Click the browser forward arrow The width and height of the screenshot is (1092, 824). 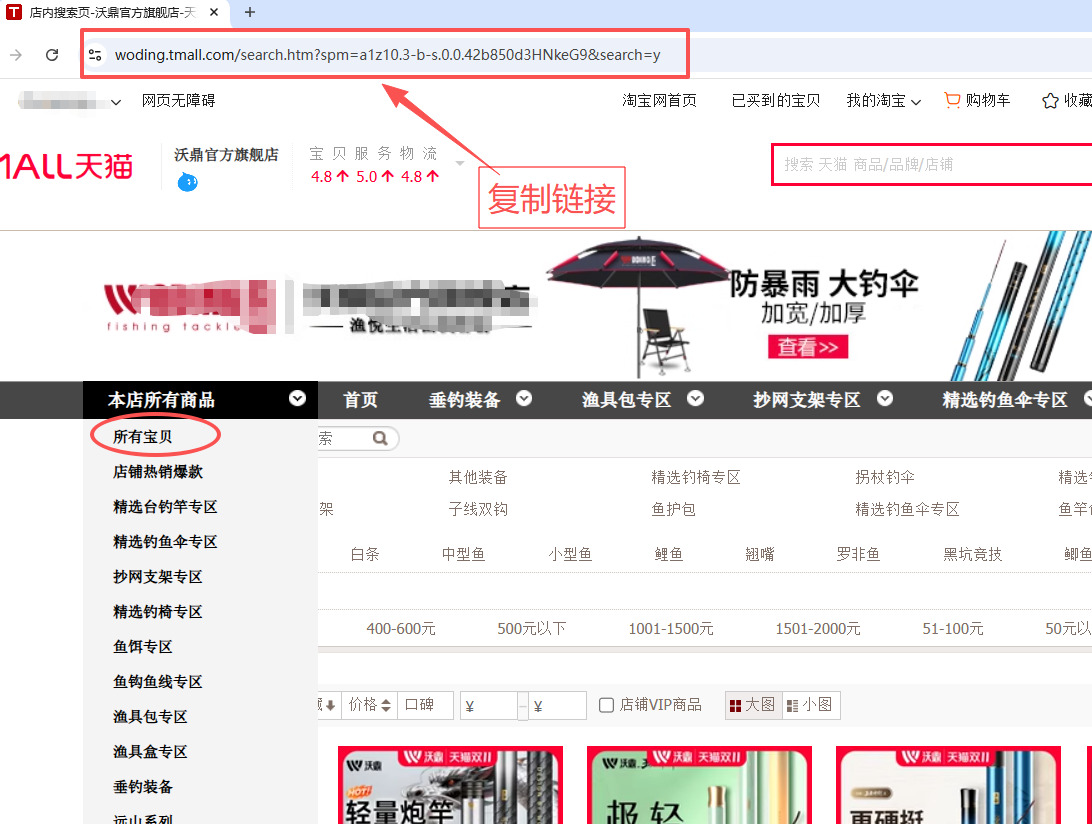[x=16, y=54]
